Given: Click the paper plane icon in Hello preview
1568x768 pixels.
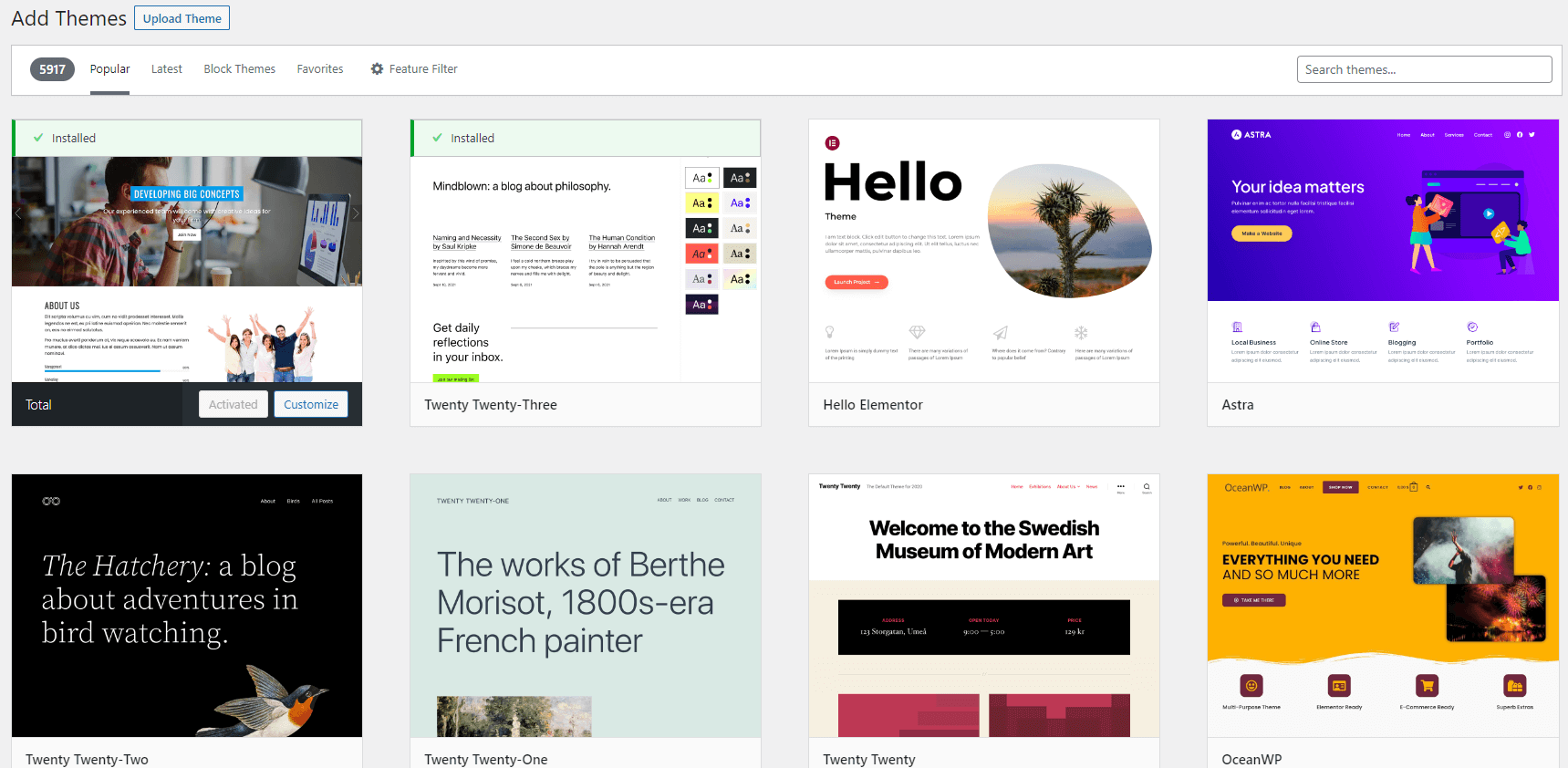Looking at the screenshot, I should 1001,333.
